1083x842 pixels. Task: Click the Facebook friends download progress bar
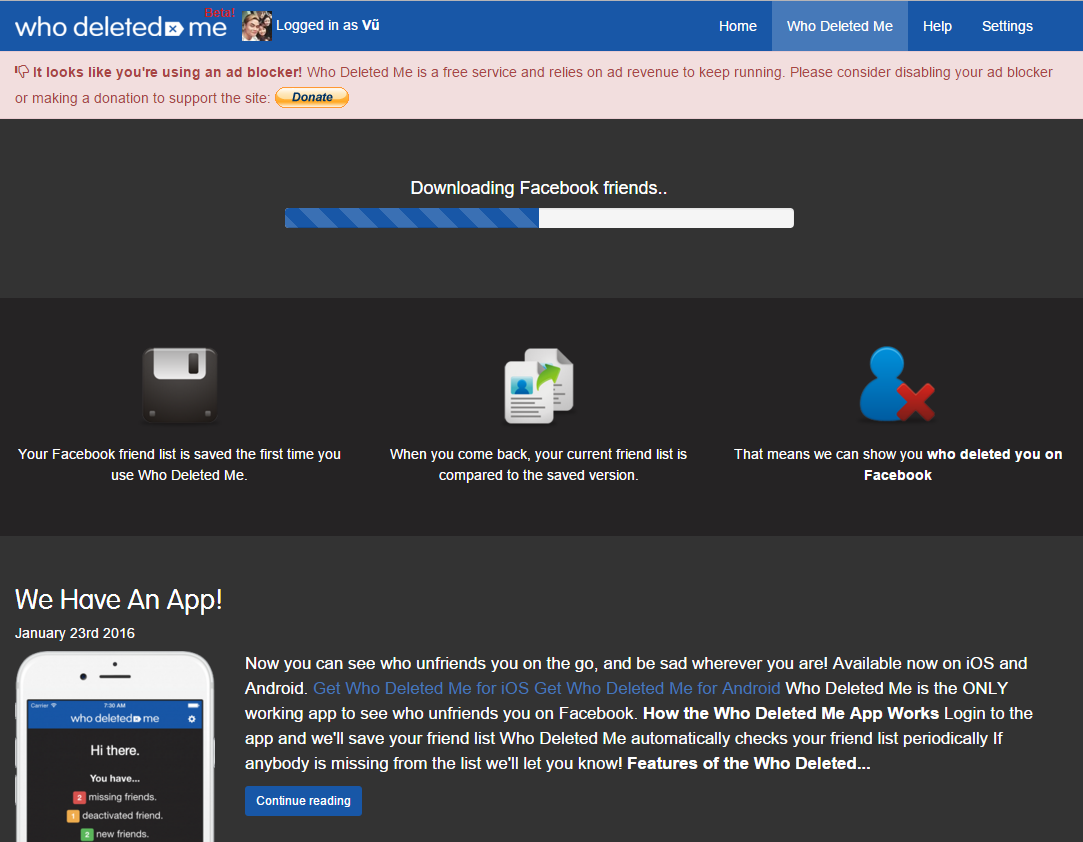point(539,218)
